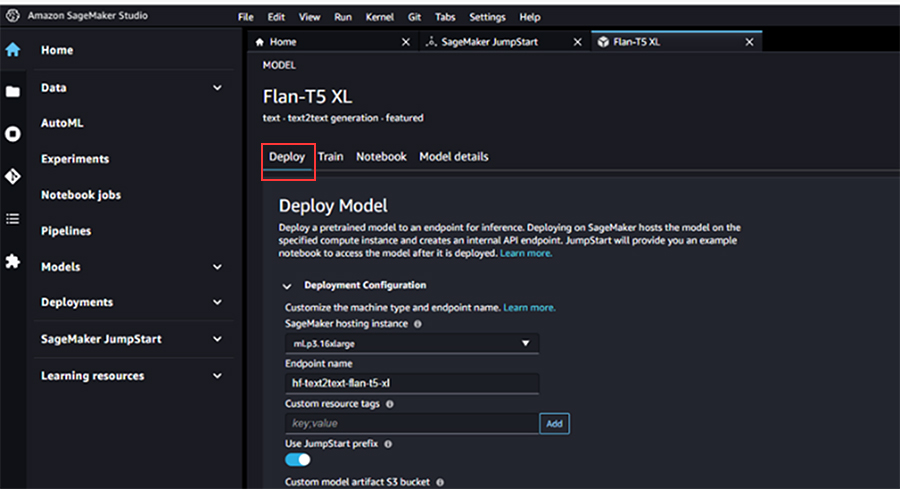Click the key;value custom resource tags field
Image resolution: width=900 pixels, height=489 pixels.
coord(412,424)
